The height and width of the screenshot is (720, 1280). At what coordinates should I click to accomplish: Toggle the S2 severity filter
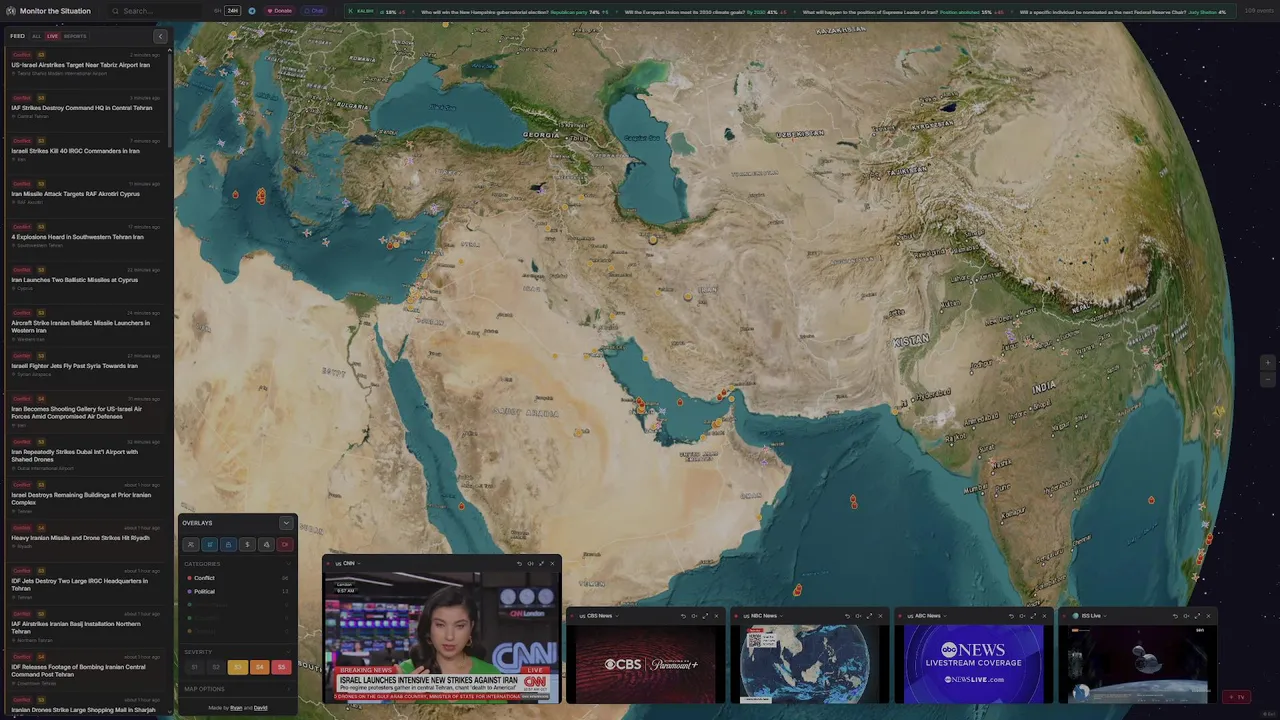(216, 667)
